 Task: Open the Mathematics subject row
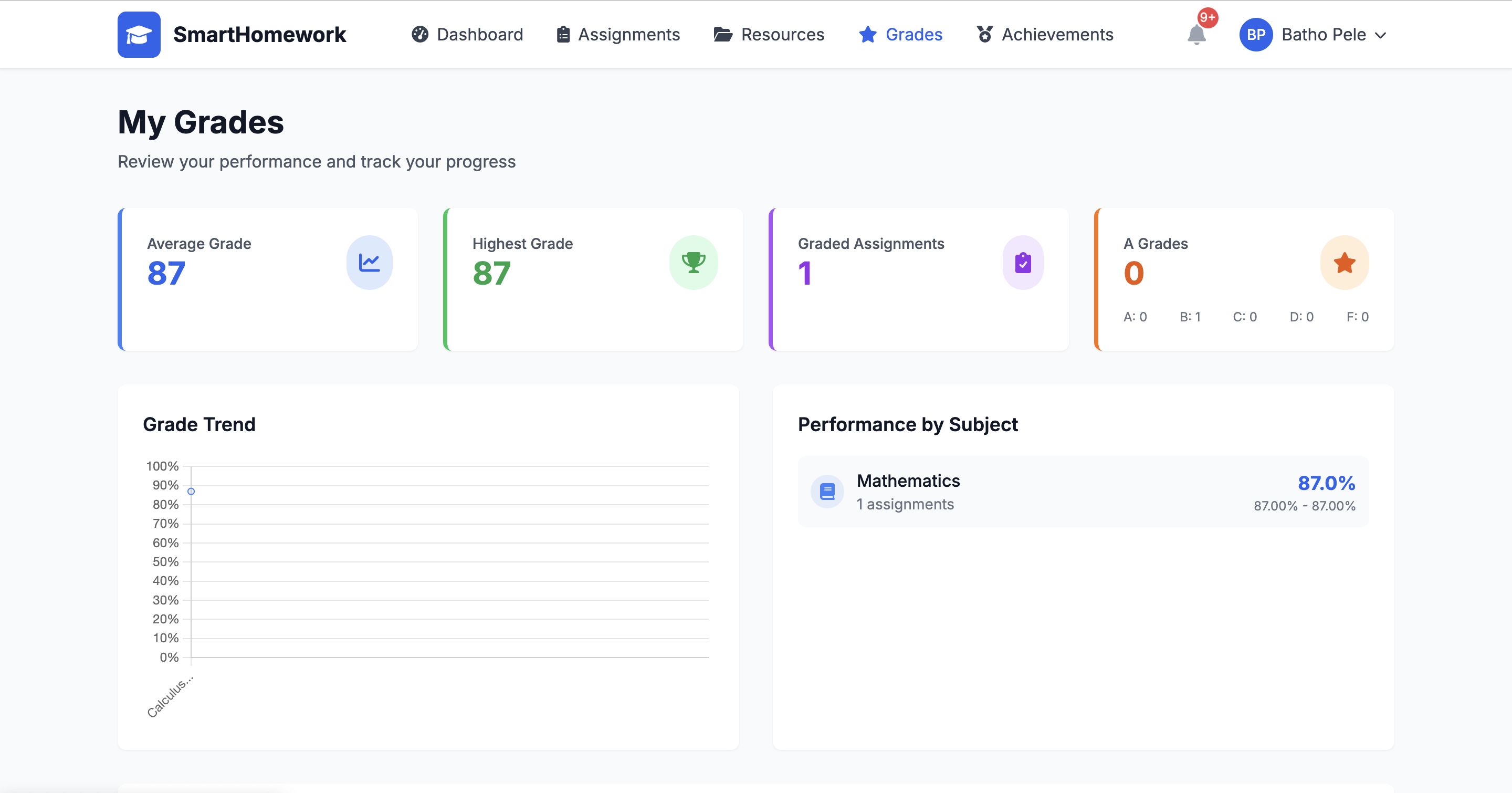pyautogui.click(x=1083, y=492)
